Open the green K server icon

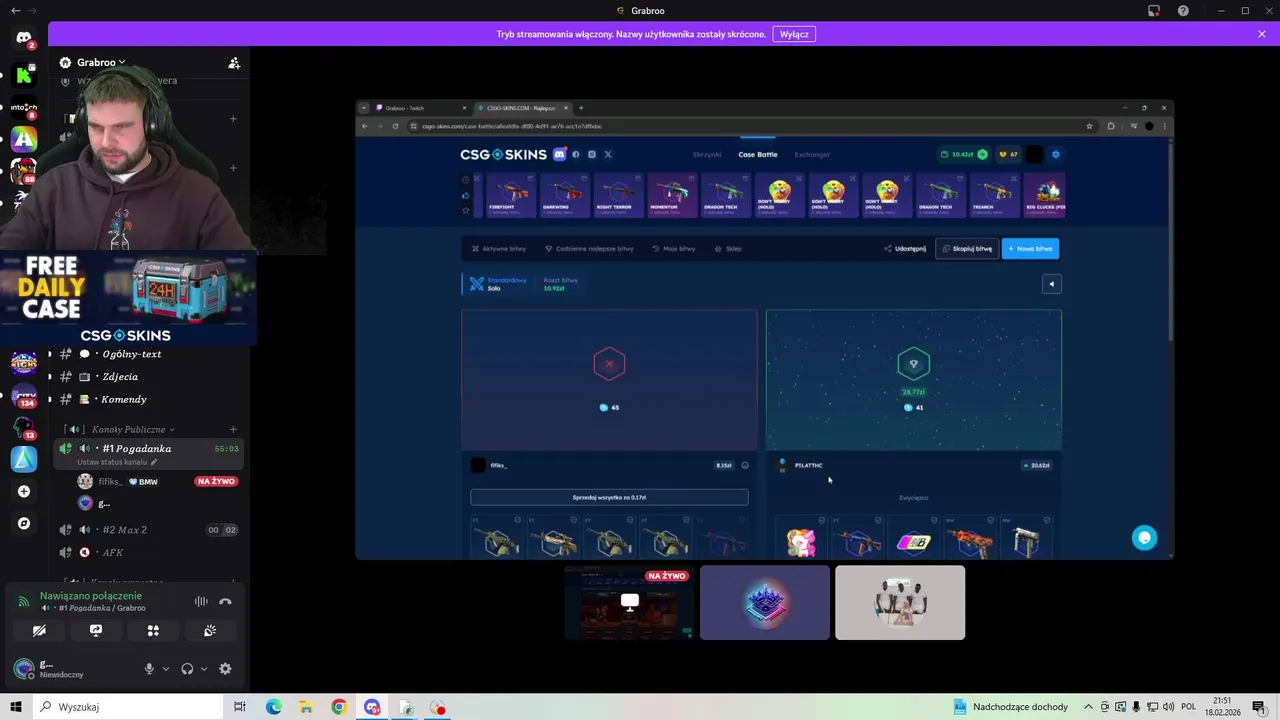24,75
